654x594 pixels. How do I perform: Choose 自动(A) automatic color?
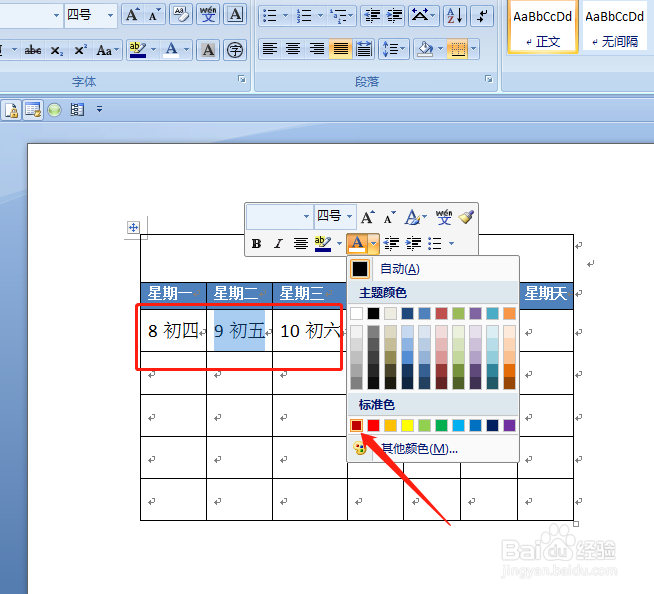(433, 269)
